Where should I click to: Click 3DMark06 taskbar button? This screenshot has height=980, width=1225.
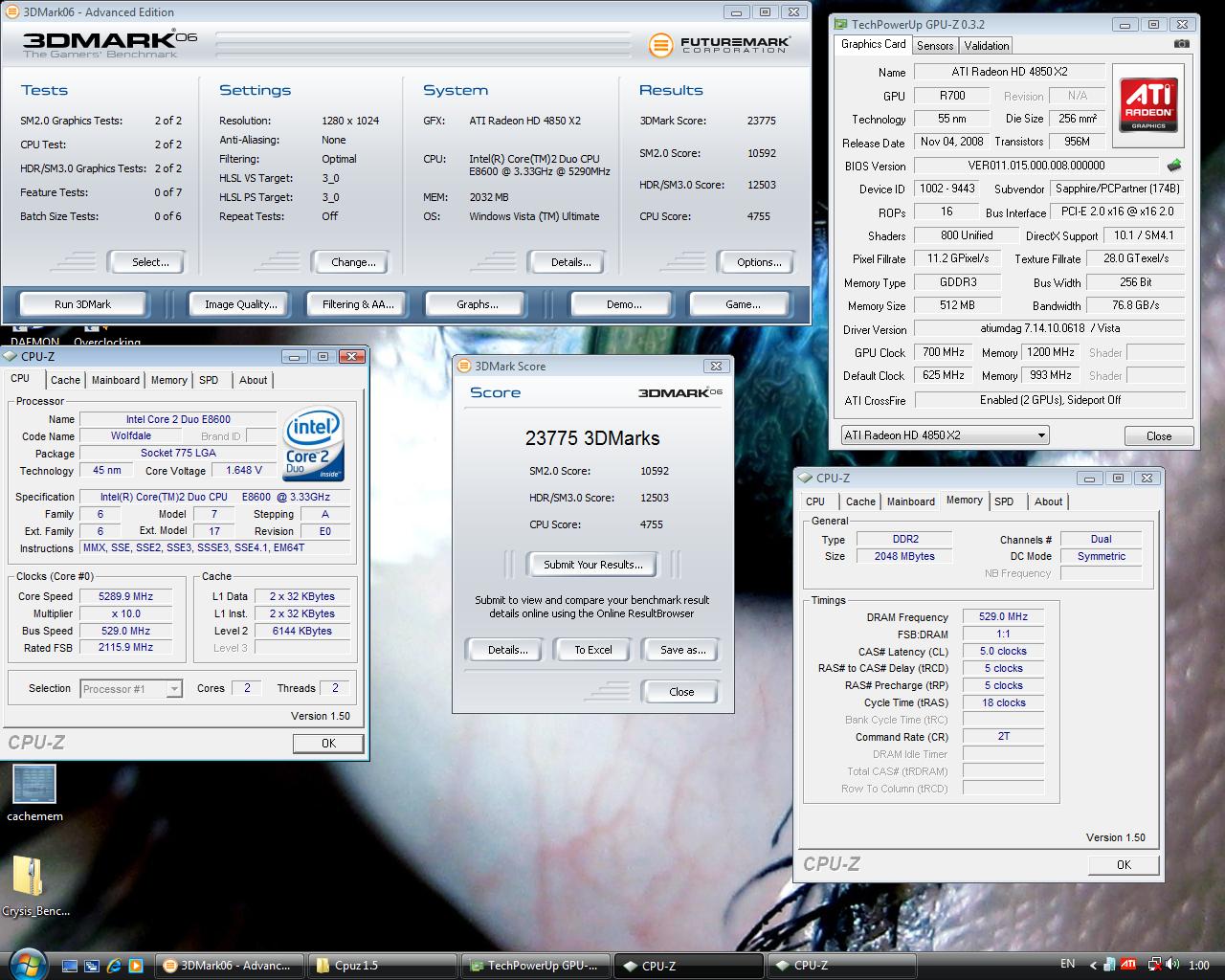point(230,966)
